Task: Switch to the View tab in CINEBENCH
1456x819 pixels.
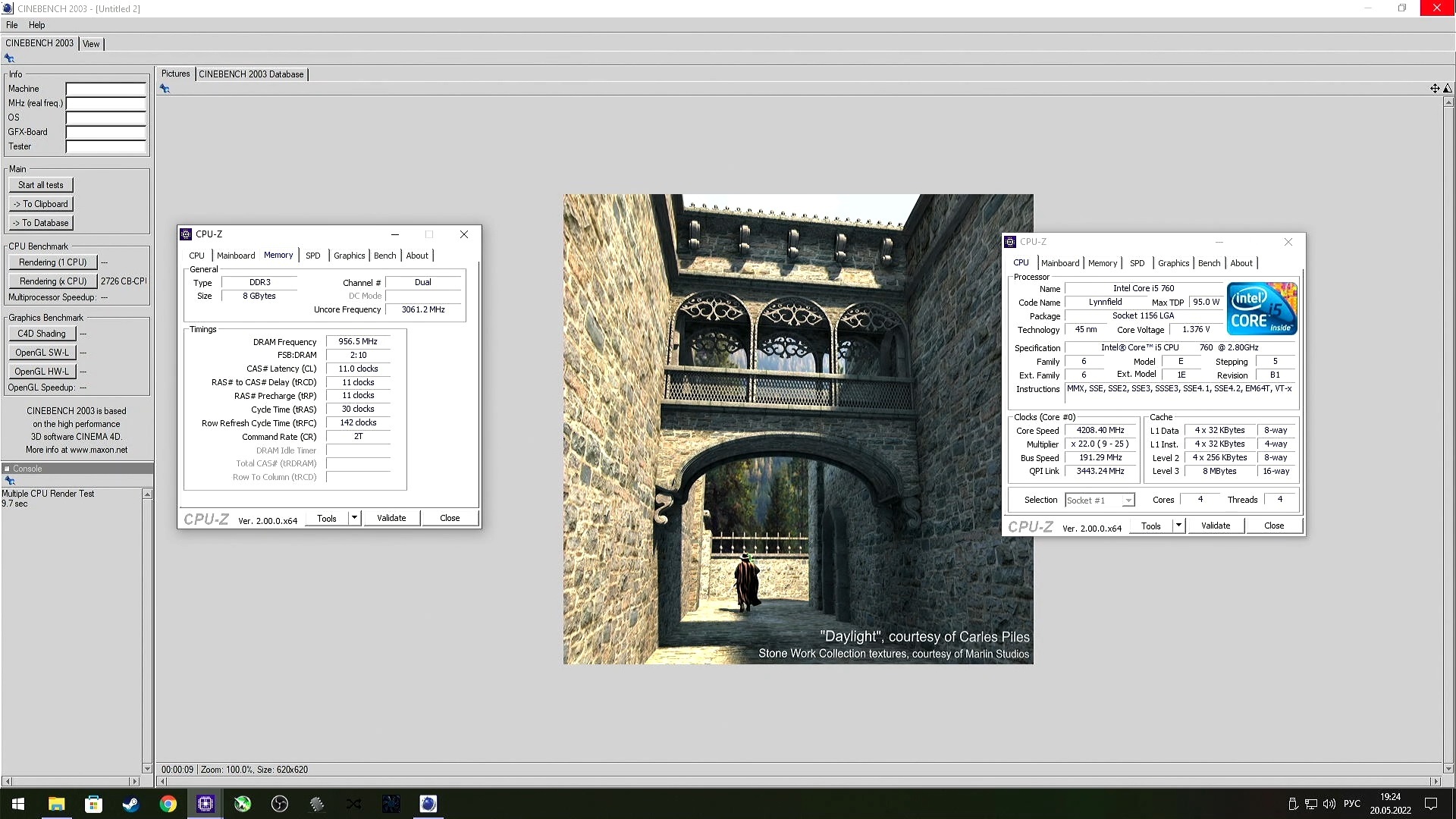Action: (x=91, y=44)
